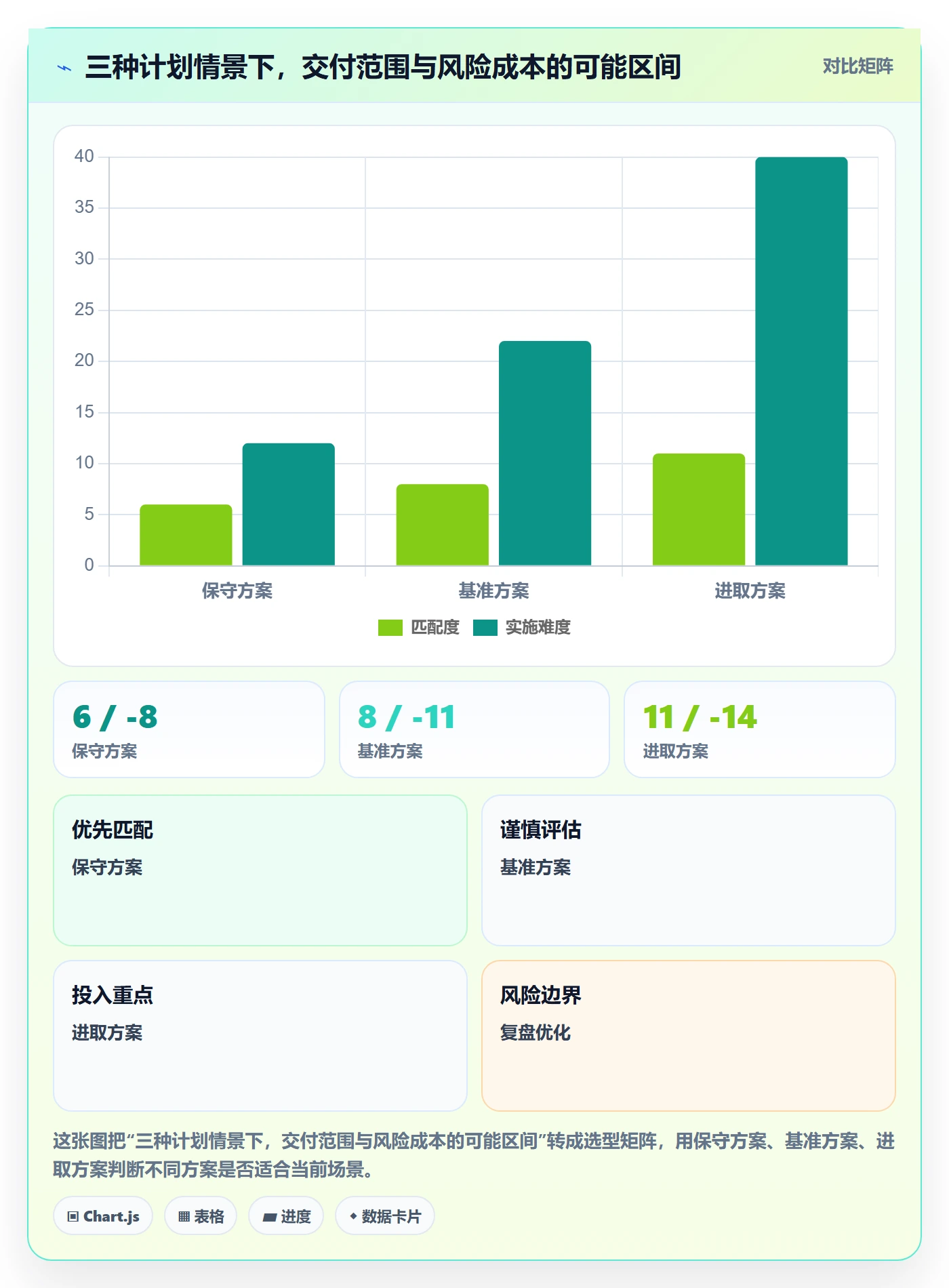Toggle the 匹配度 legend item
This screenshot has width=949, height=1288.
(419, 627)
